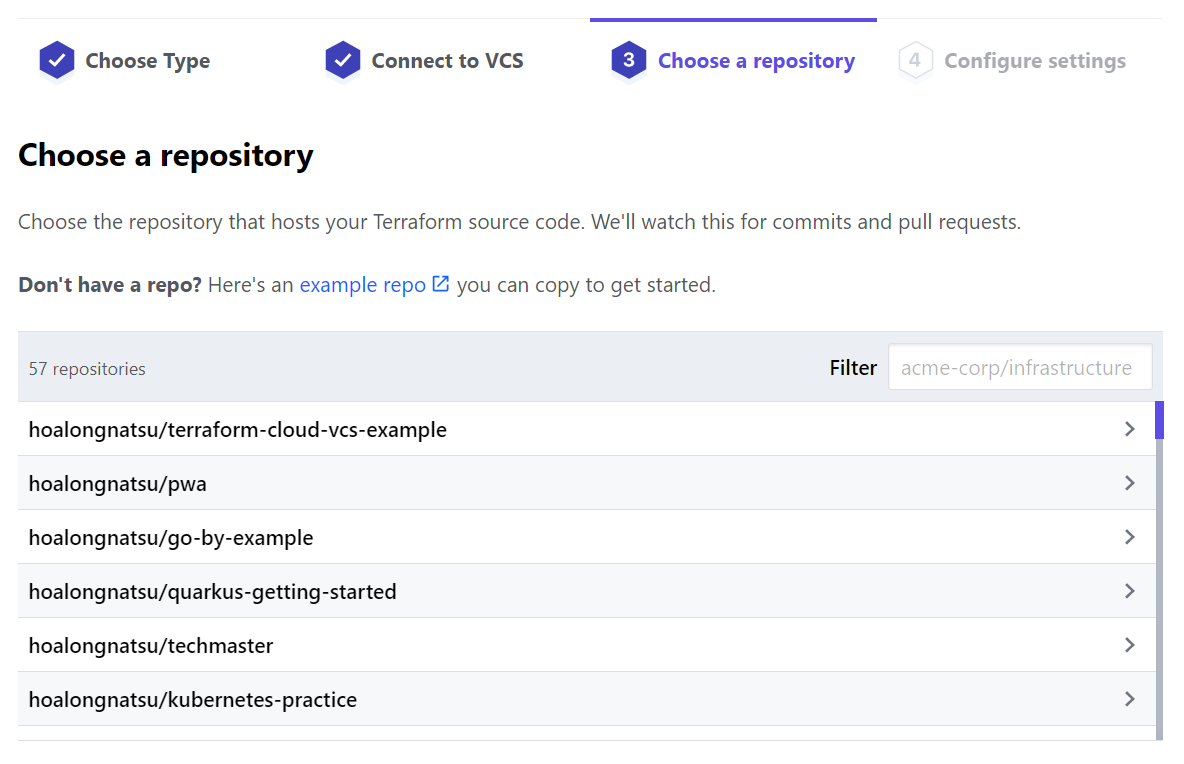This screenshot has width=1184, height=764.
Task: Click chevron on quarkus-getting-started row
Action: tap(1130, 591)
